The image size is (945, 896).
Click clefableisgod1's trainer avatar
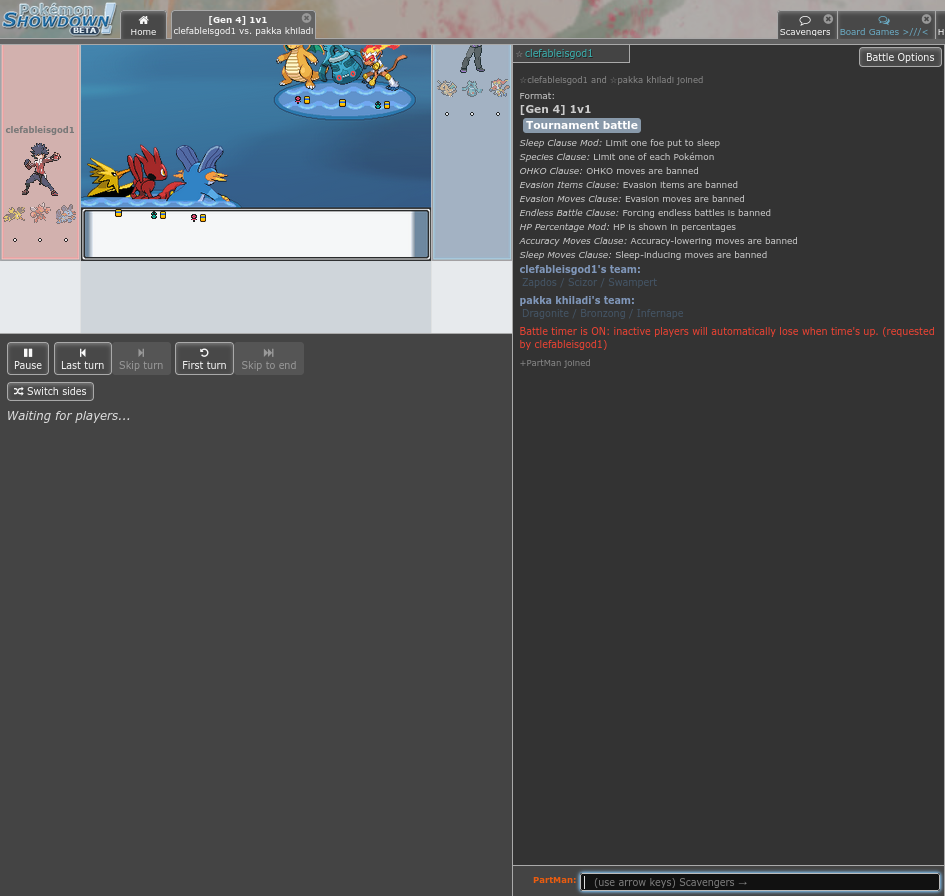pyautogui.click(x=40, y=169)
